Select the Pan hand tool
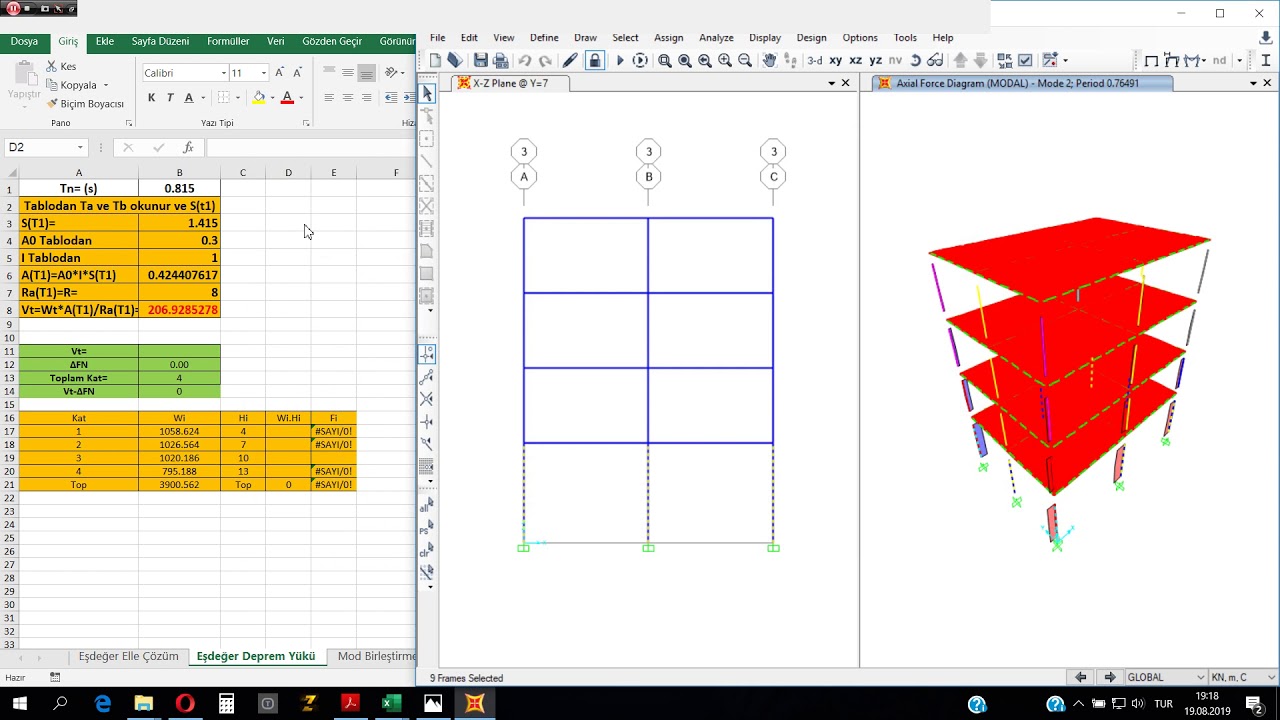Viewport: 1280px width, 720px height. 770,61
